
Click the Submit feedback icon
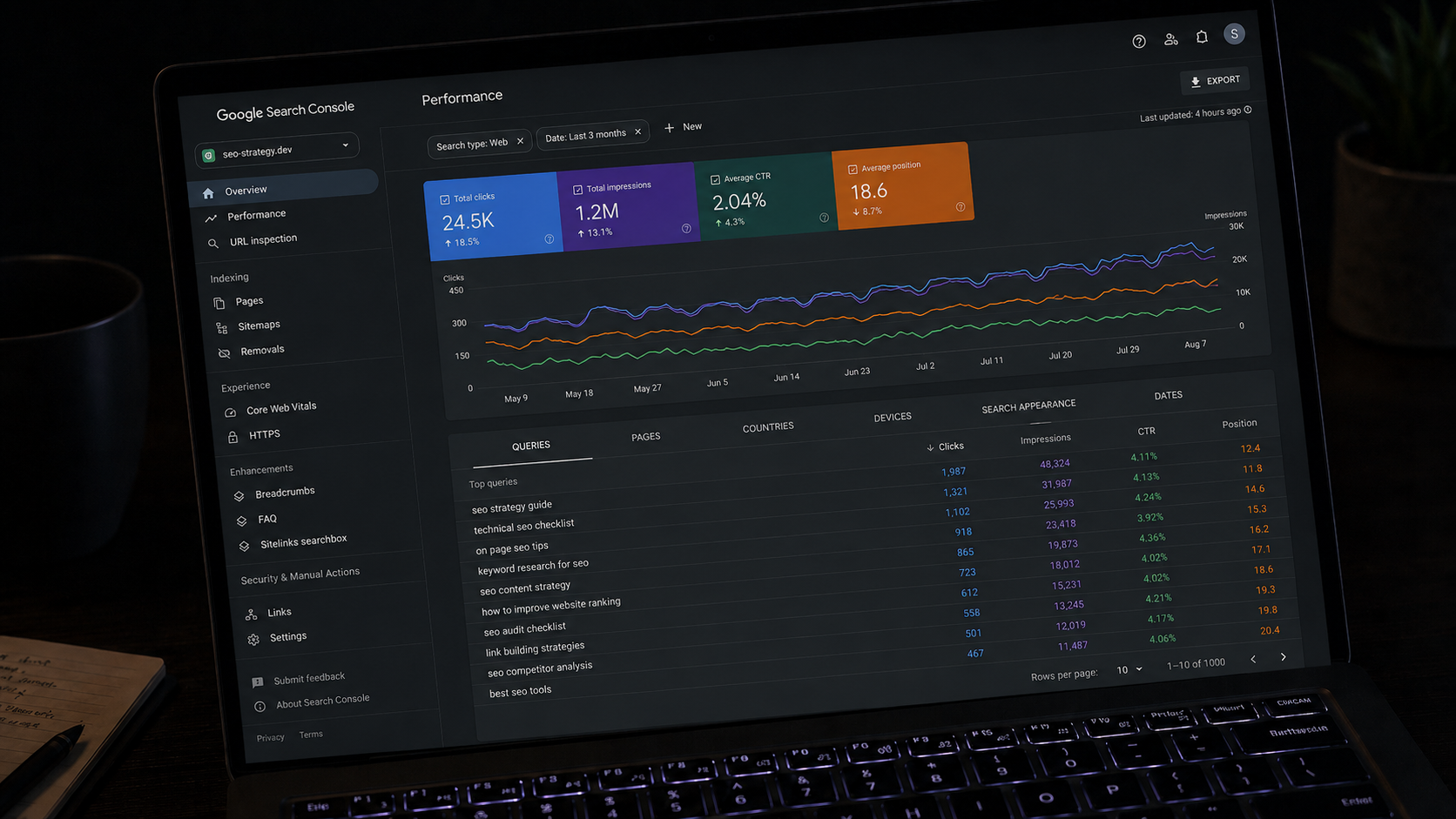click(x=258, y=682)
